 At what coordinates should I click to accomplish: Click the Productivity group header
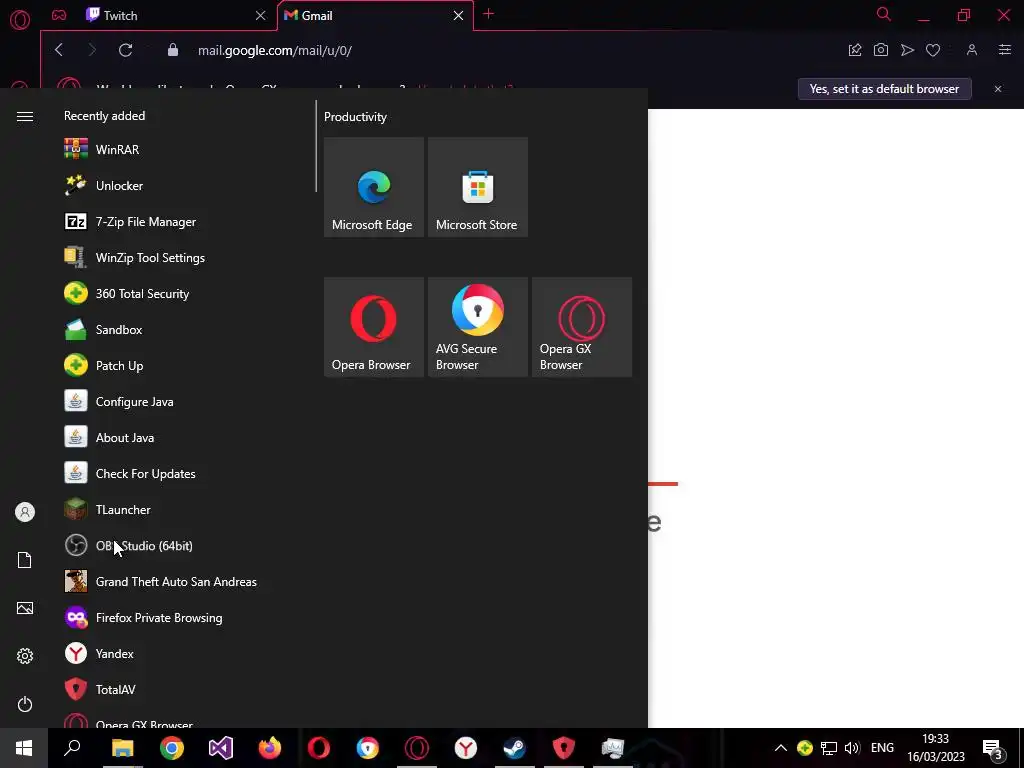point(355,117)
